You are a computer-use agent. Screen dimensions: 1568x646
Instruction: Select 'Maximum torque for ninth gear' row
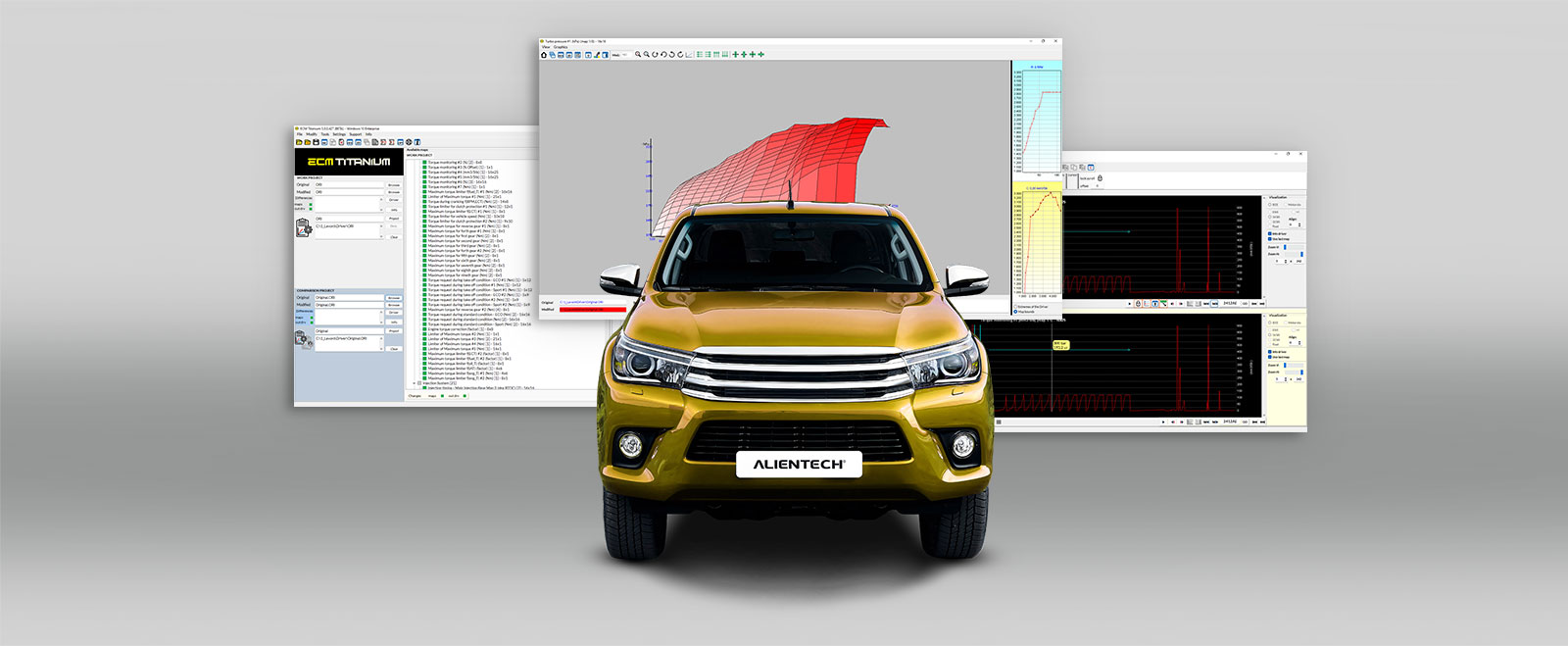coord(465,274)
